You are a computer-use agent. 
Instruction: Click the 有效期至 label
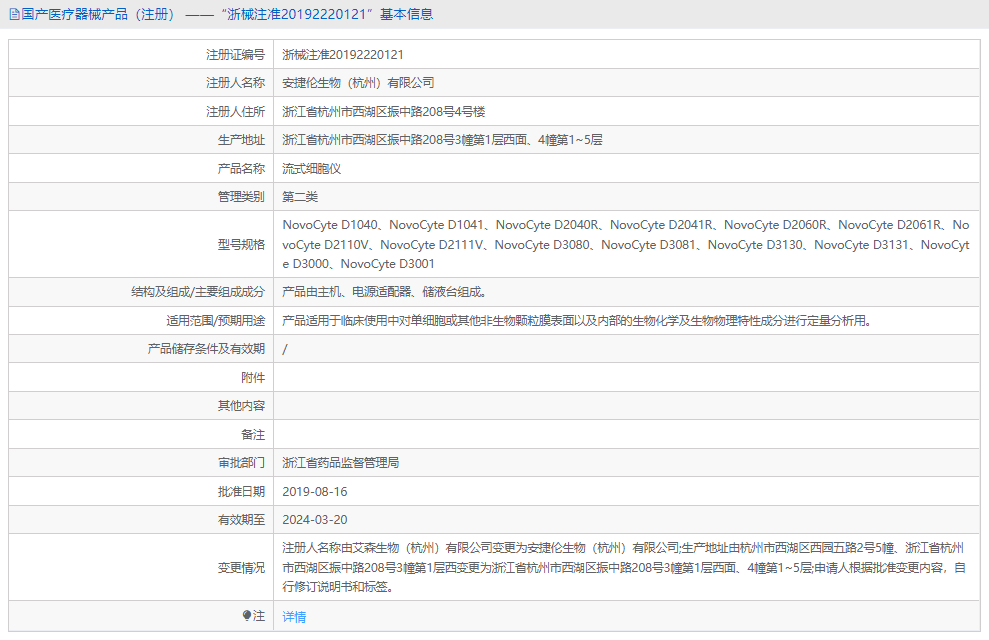(x=241, y=520)
